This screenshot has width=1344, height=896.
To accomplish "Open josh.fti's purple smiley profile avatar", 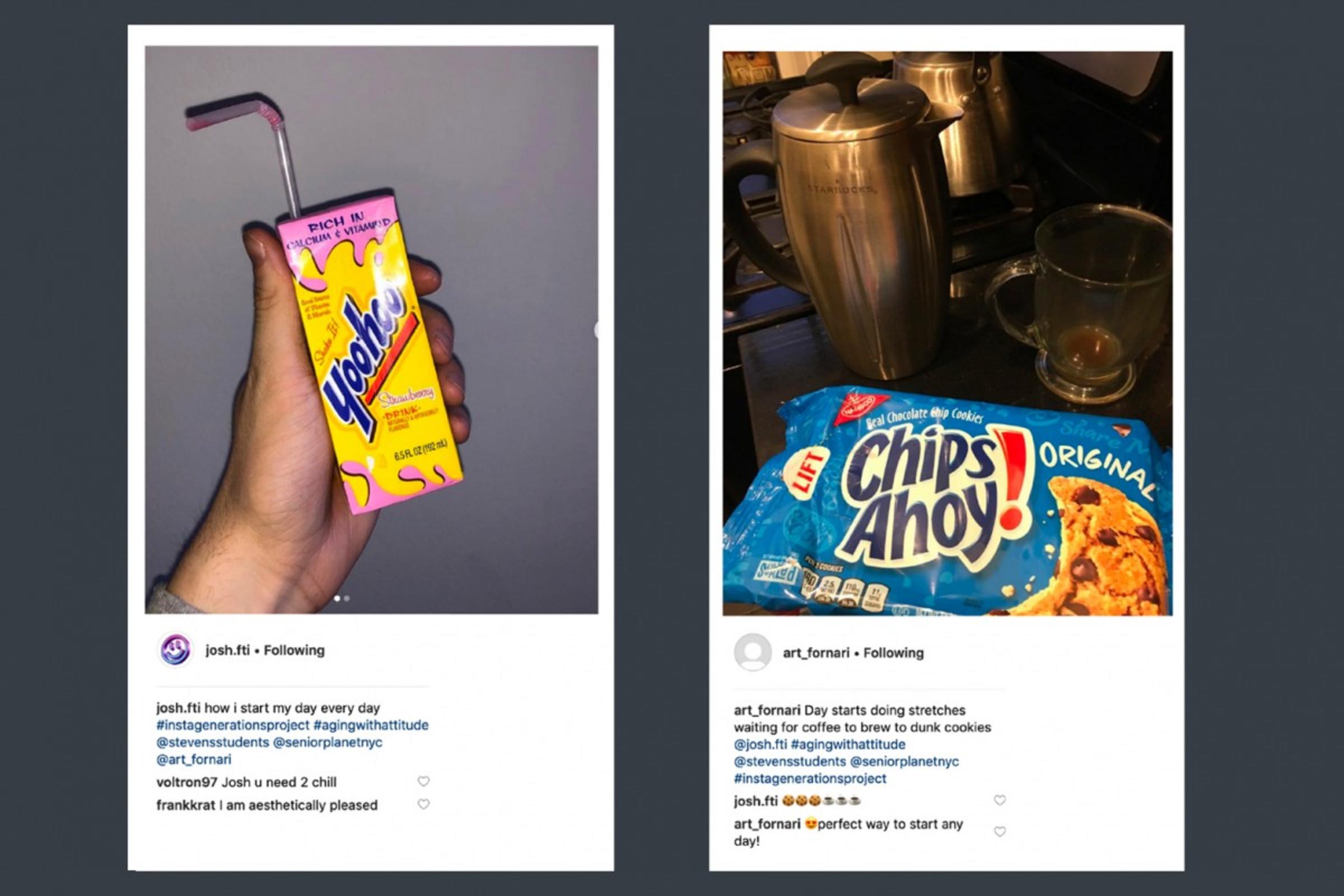I will pos(175,650).
